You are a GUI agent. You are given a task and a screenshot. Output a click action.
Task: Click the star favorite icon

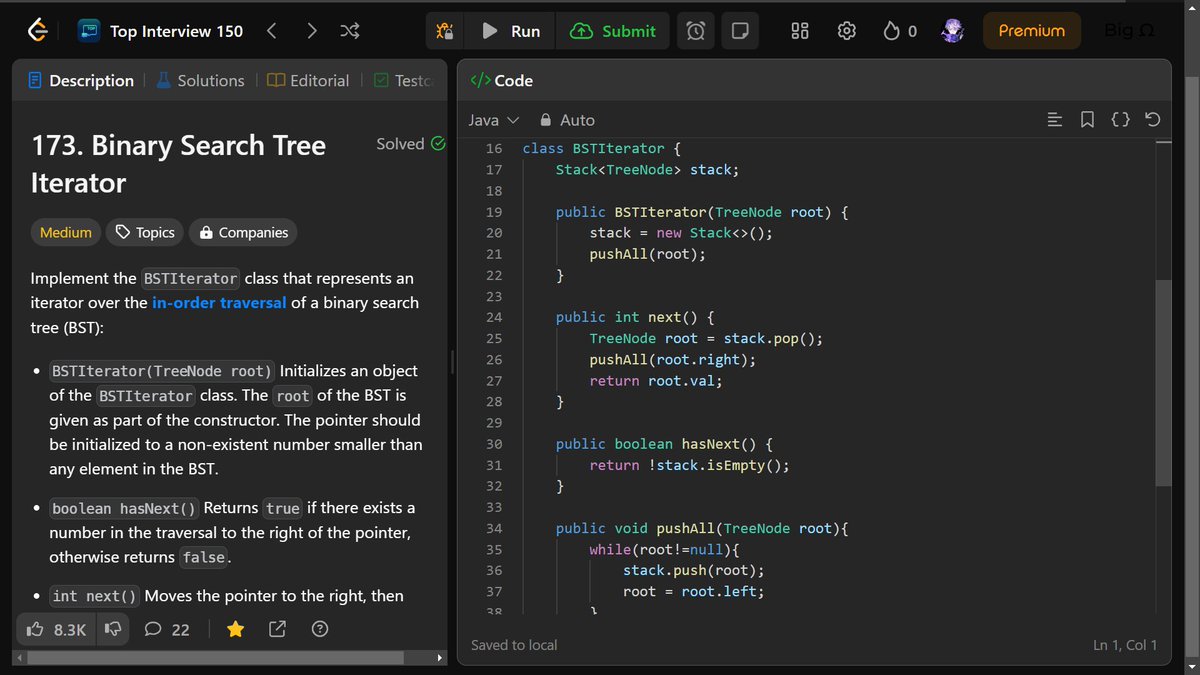pos(235,629)
